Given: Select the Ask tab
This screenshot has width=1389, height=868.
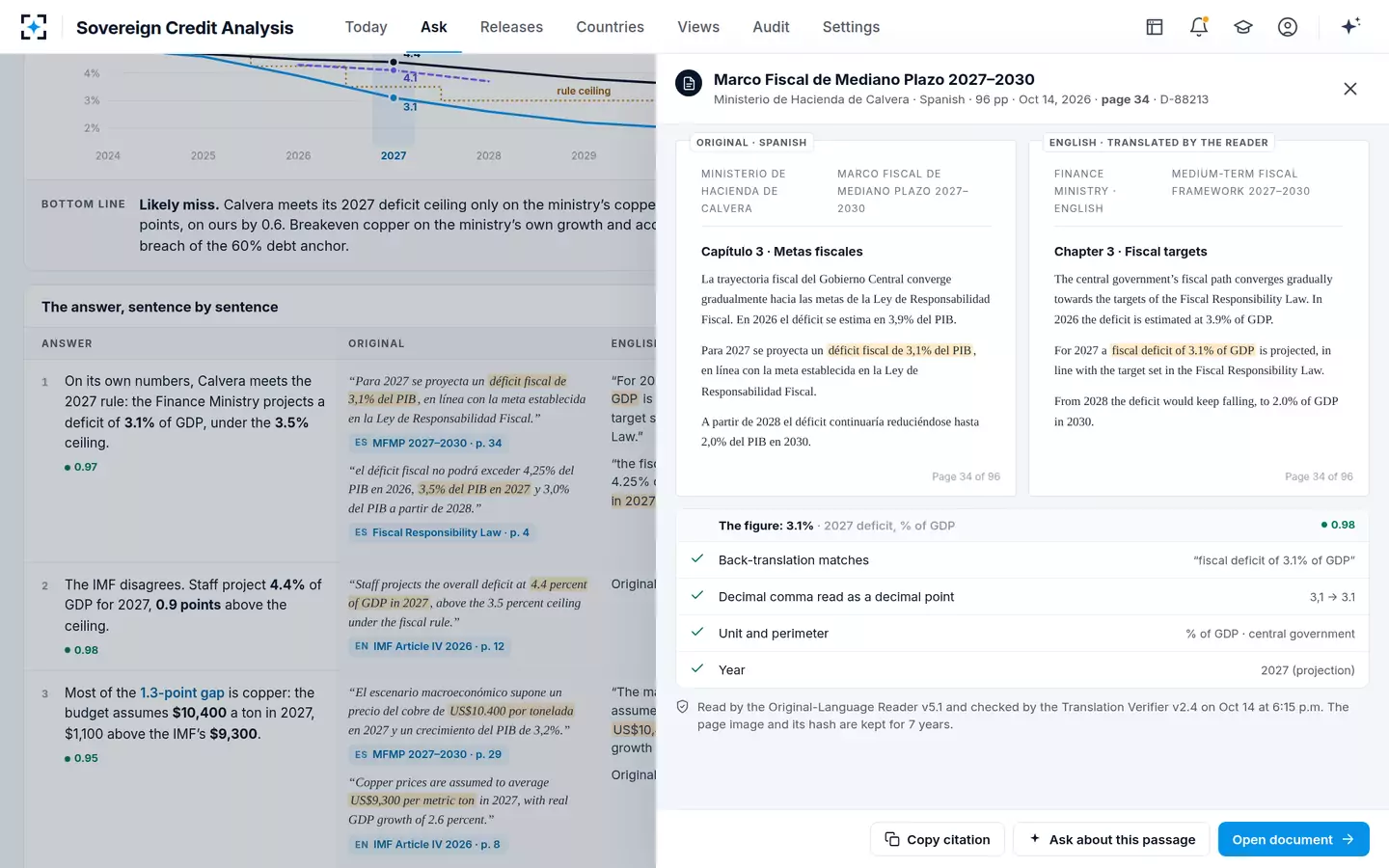Looking at the screenshot, I should pos(434,27).
